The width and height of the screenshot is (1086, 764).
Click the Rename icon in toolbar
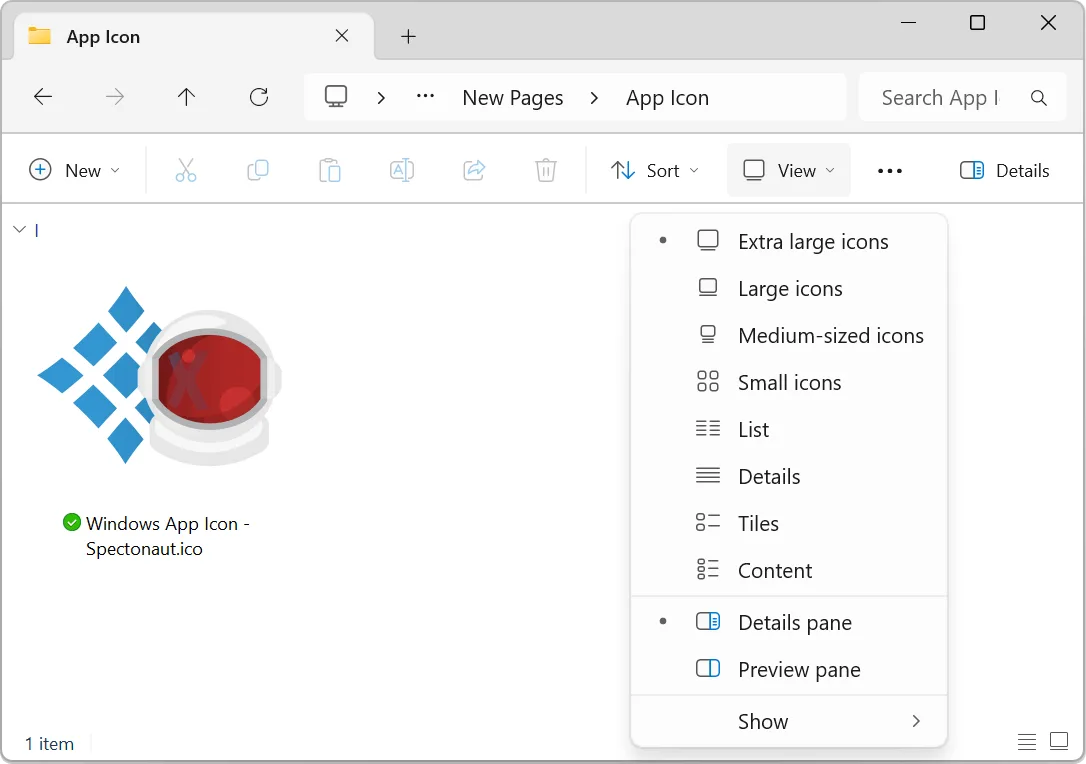click(402, 171)
